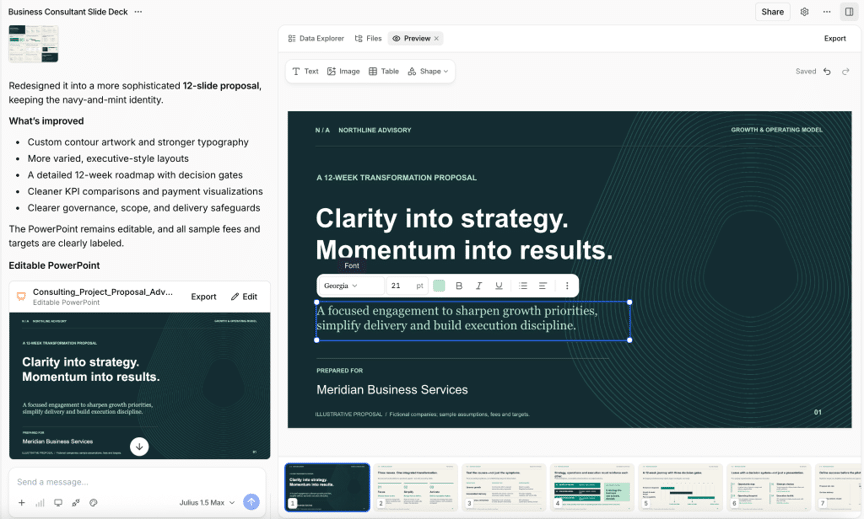Open the Shape dropdown
Image resolution: width=864 pixels, height=519 pixels.
coord(428,71)
